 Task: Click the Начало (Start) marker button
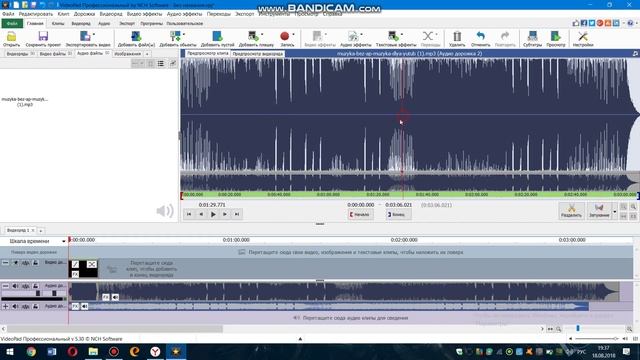[360, 214]
